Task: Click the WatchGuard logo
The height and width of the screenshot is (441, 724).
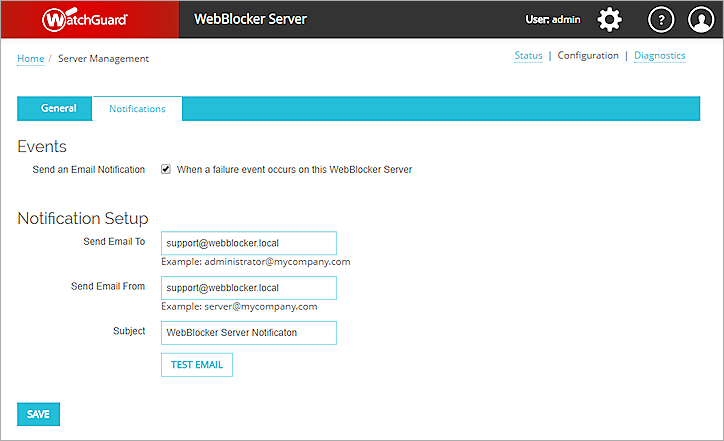Action: (x=85, y=19)
